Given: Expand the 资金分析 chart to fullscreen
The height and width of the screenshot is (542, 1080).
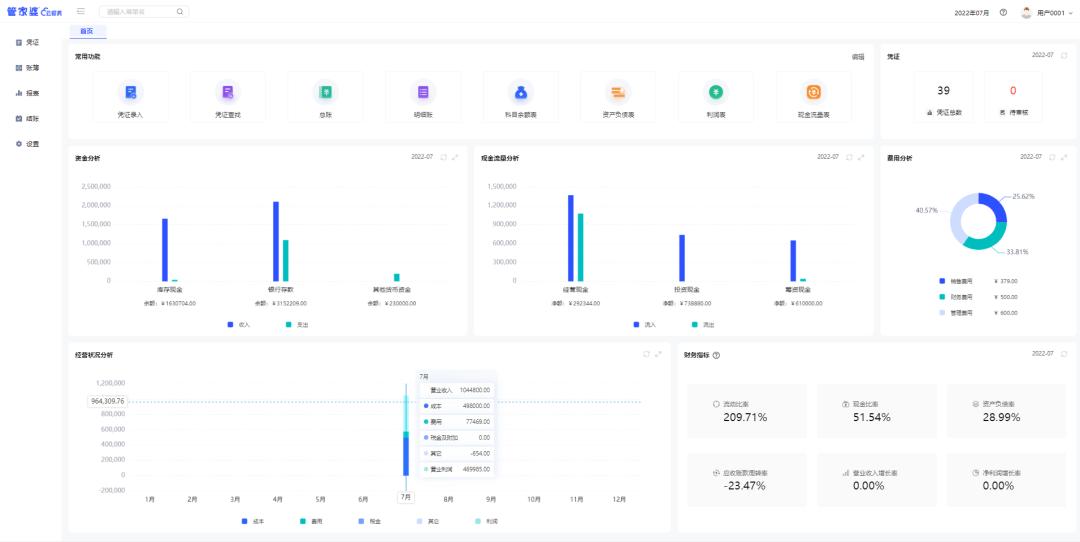Looking at the screenshot, I should click(456, 157).
